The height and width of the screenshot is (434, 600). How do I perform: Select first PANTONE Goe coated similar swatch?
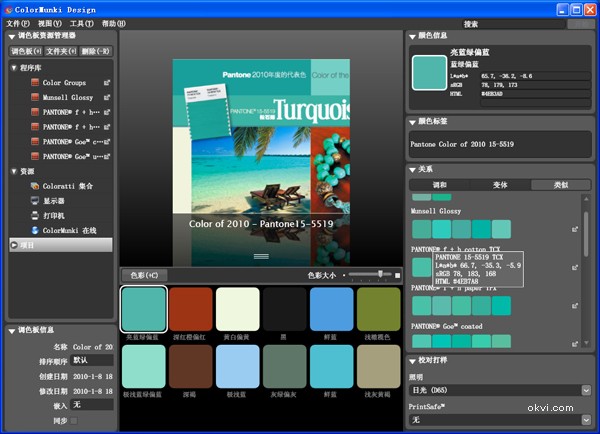[422, 341]
